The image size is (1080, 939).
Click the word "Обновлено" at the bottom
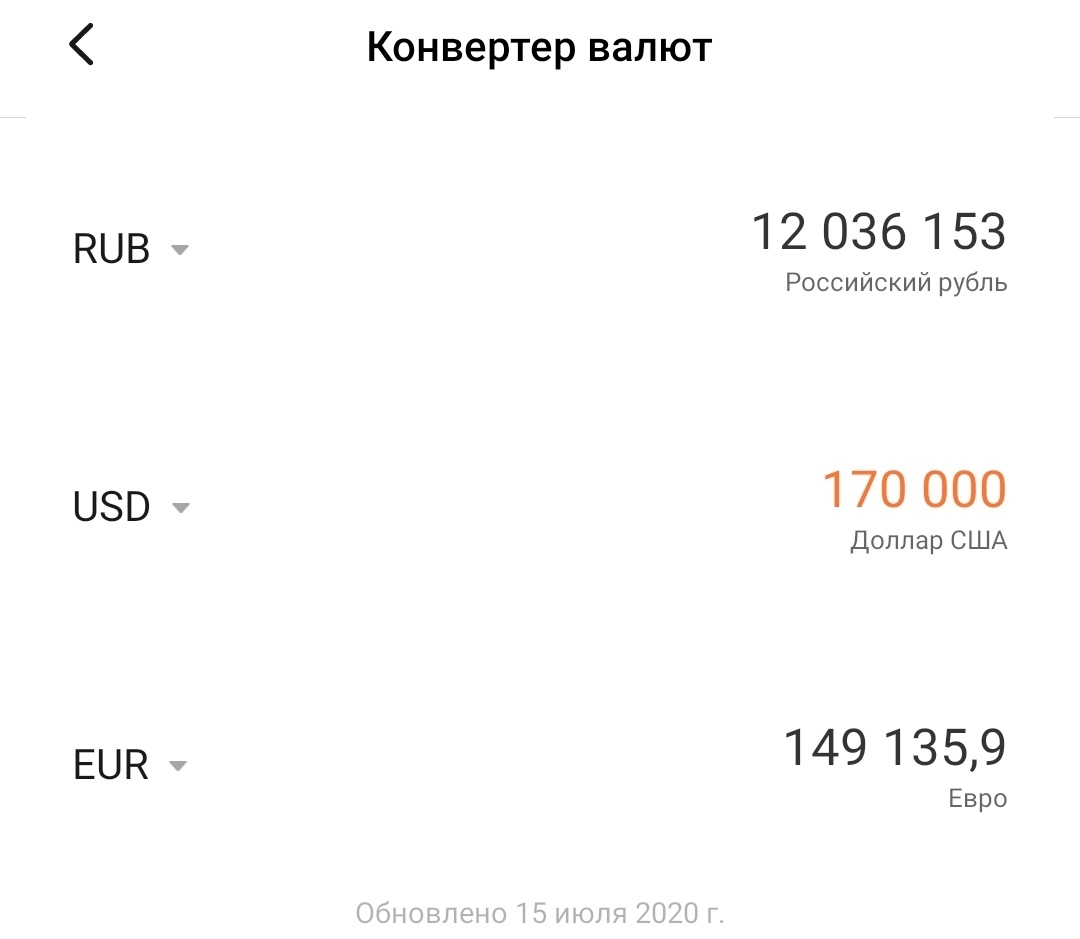[x=431, y=913]
